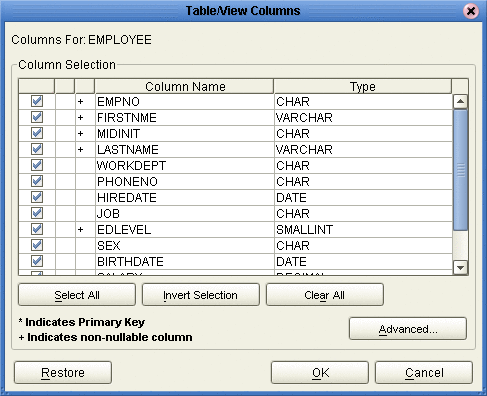Click the Clear All button
487x396 pixels.
(x=325, y=295)
